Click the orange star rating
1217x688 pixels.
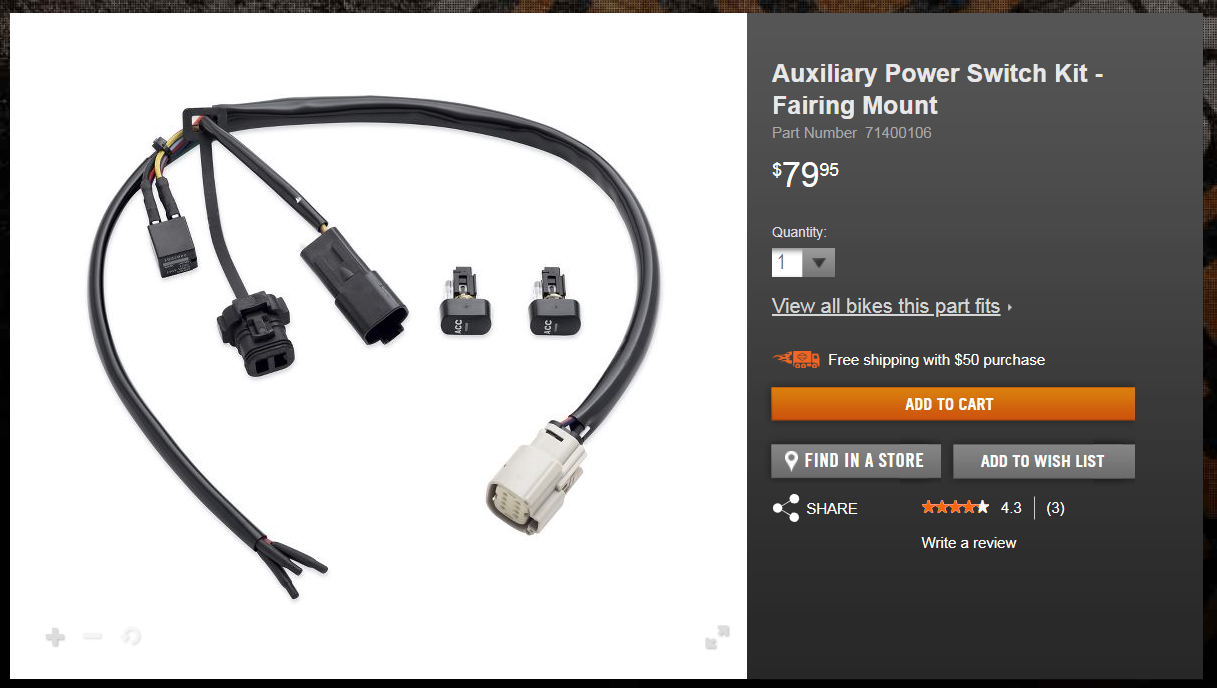point(955,507)
